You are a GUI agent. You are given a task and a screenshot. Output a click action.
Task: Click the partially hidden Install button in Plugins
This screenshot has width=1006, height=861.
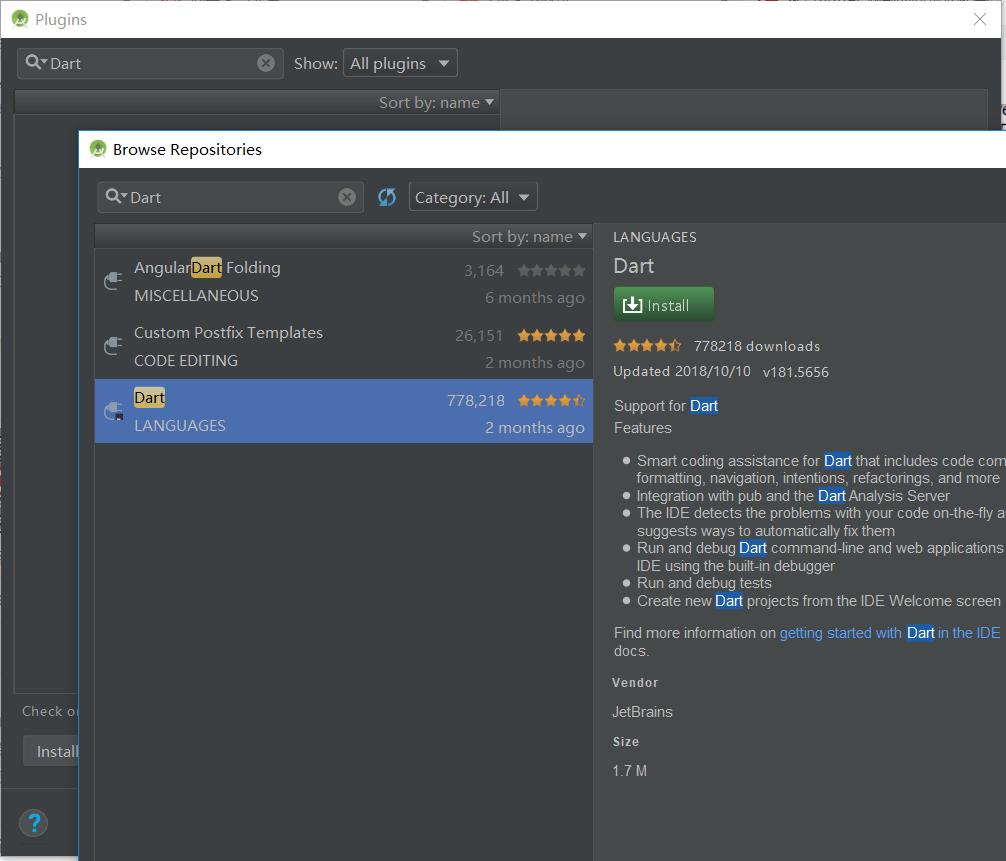pyautogui.click(x=51, y=751)
